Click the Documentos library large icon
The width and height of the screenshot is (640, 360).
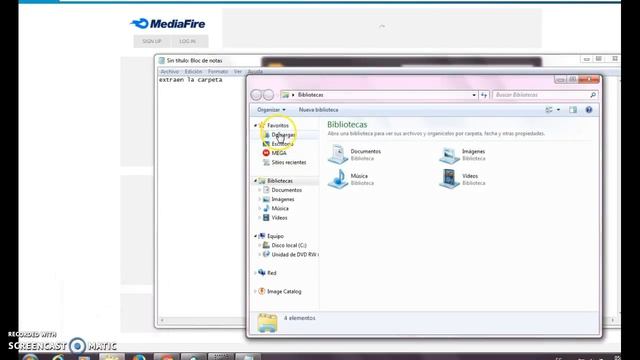[338, 154]
